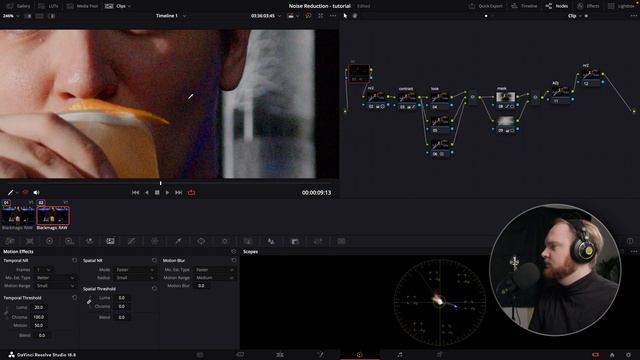Image resolution: width=640 pixels, height=360 pixels.
Task: Select the viewer pointer tool
Action: (x=345, y=16)
